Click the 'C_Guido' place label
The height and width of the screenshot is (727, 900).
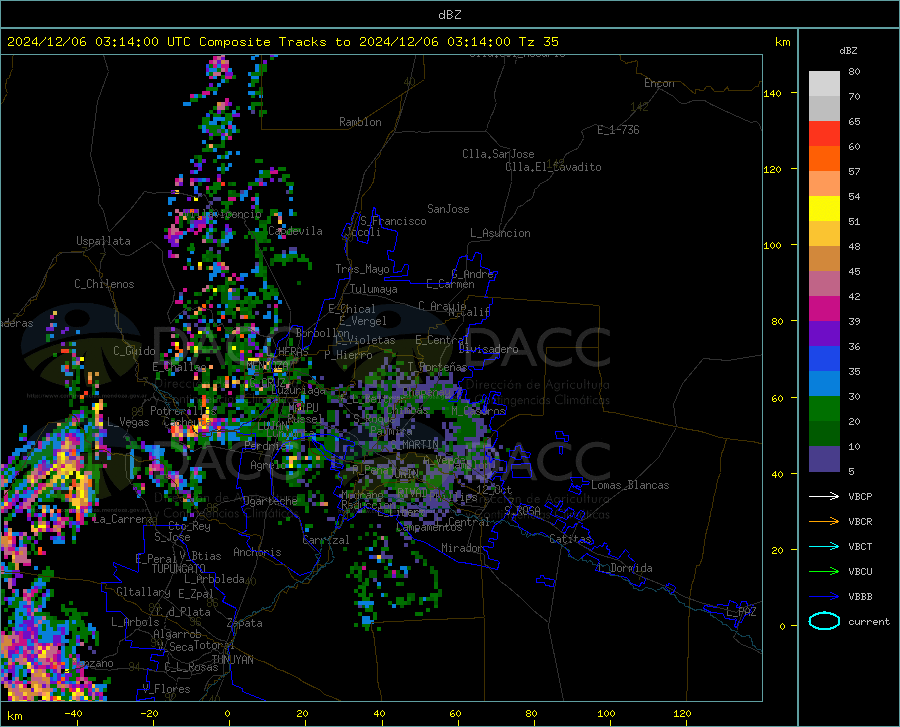[x=134, y=351]
